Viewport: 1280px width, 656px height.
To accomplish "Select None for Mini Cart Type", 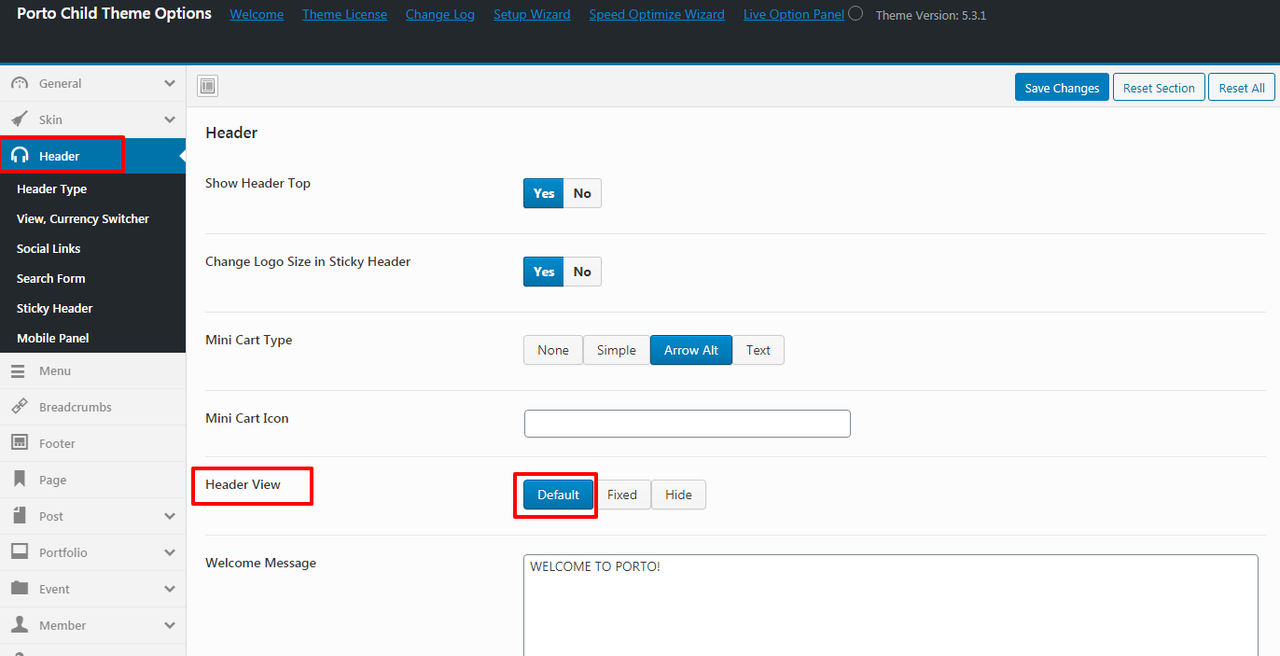I will (553, 350).
